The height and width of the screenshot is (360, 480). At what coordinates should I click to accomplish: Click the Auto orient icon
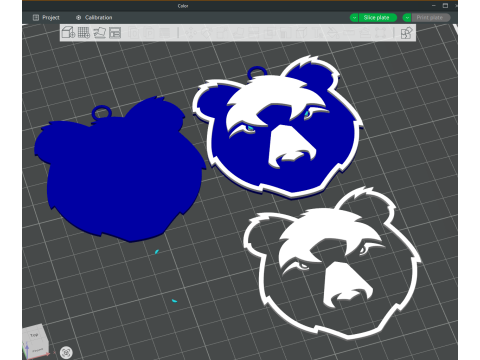(x=99, y=32)
